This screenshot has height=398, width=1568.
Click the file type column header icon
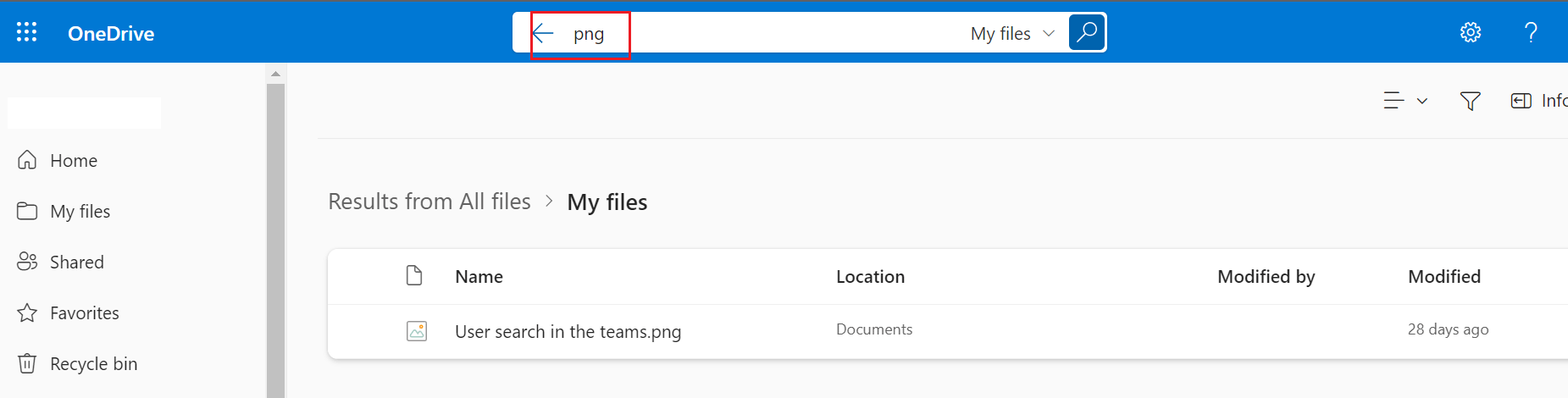414,275
